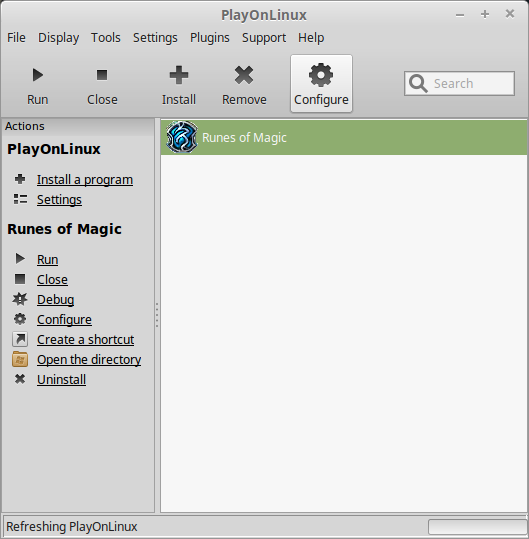
Task: Open the Help menu
Action: (x=311, y=37)
